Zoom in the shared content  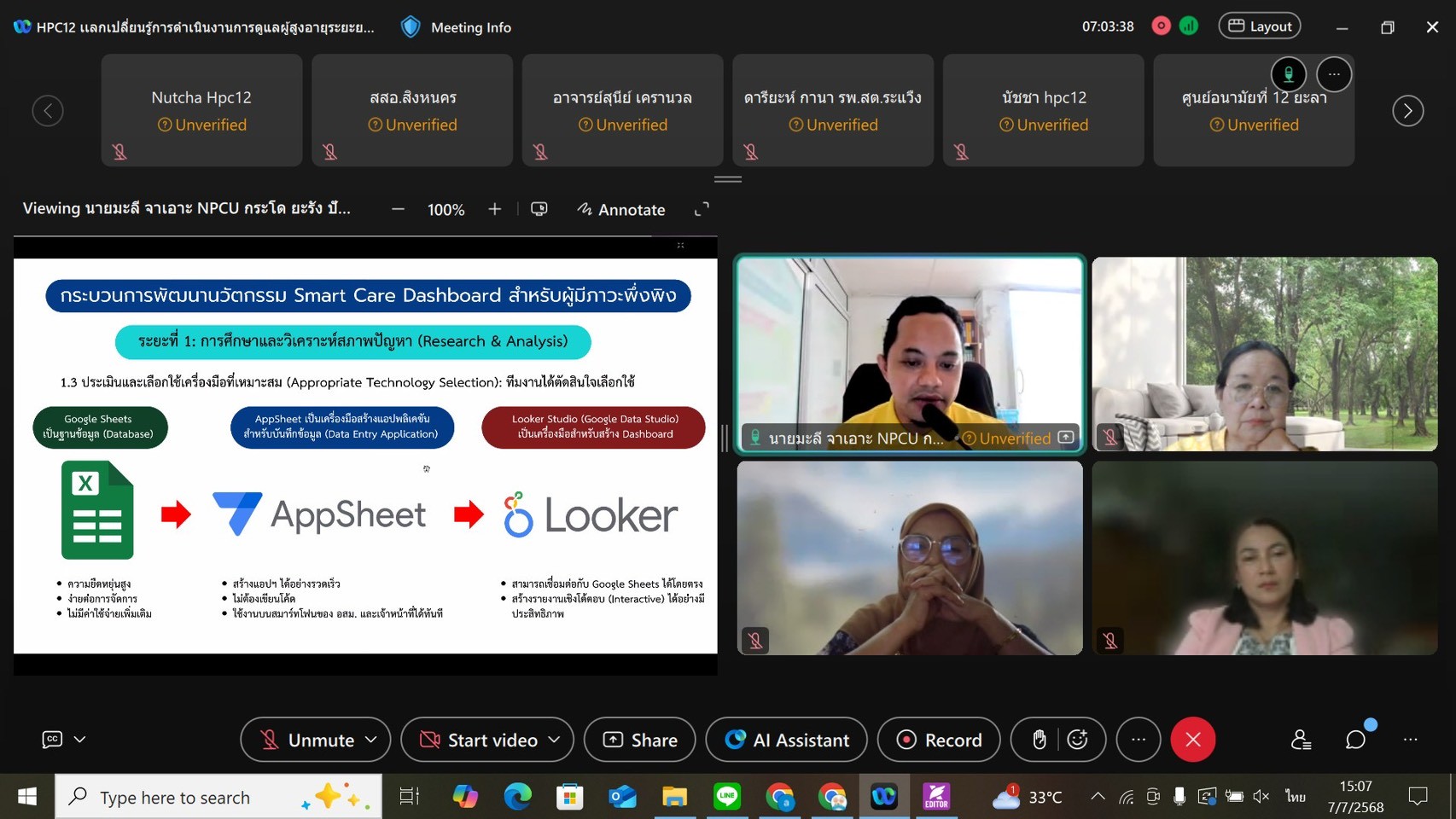pos(494,209)
